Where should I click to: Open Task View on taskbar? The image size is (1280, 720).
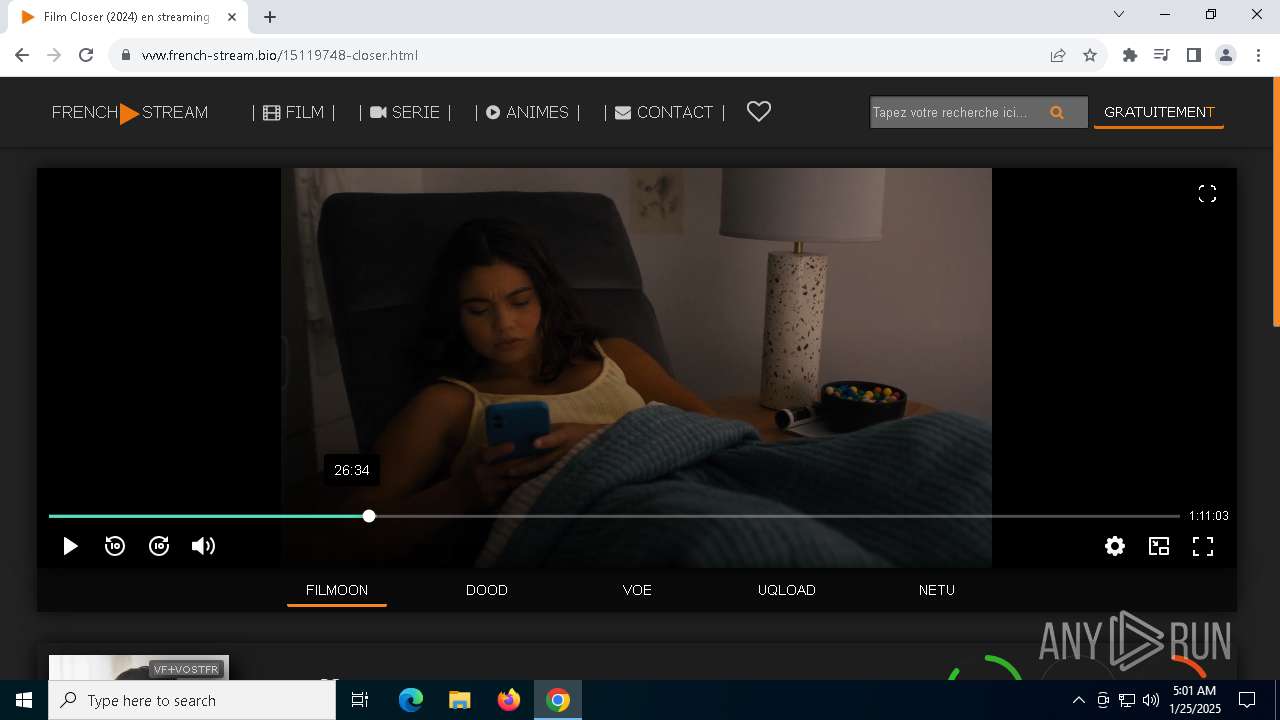[x=360, y=700]
